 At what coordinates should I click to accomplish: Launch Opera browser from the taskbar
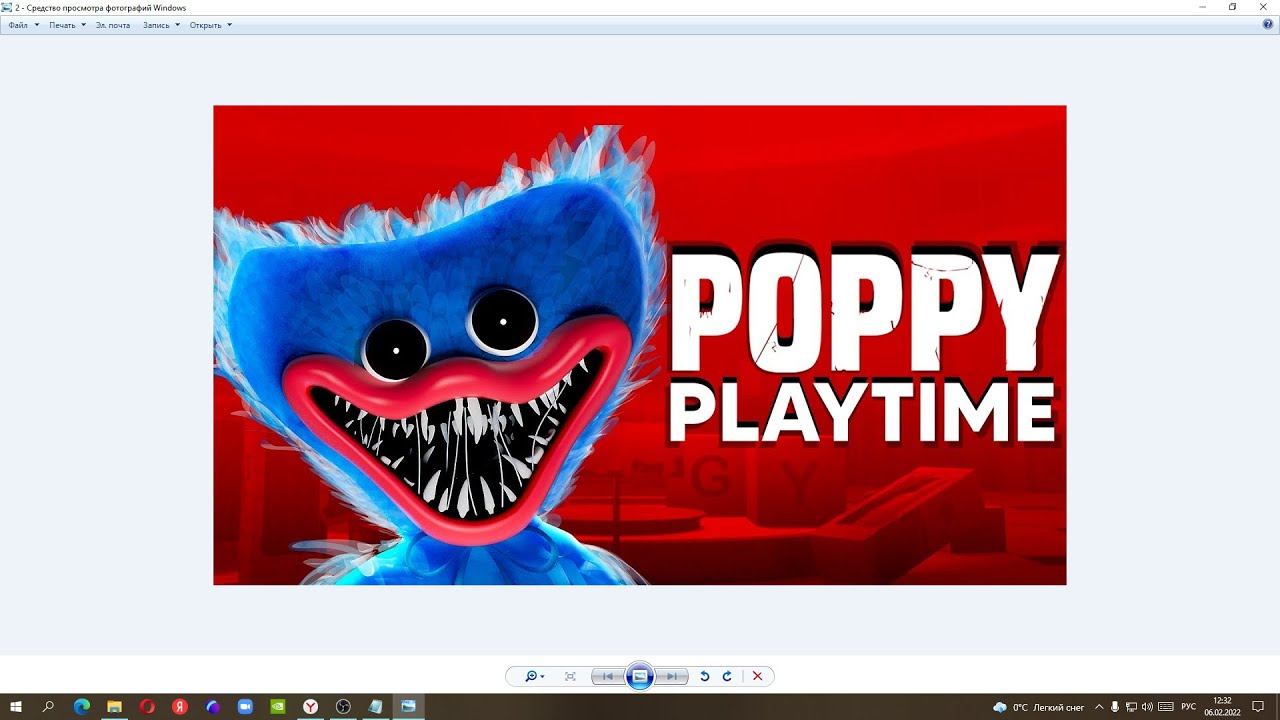click(147, 707)
